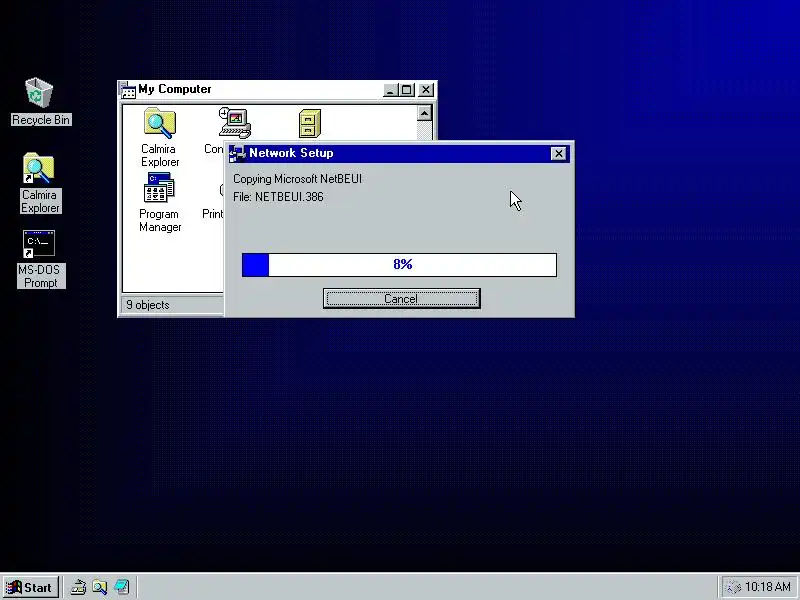
Task: Click the 'File: NETBEUI.386' text
Action: click(278, 197)
